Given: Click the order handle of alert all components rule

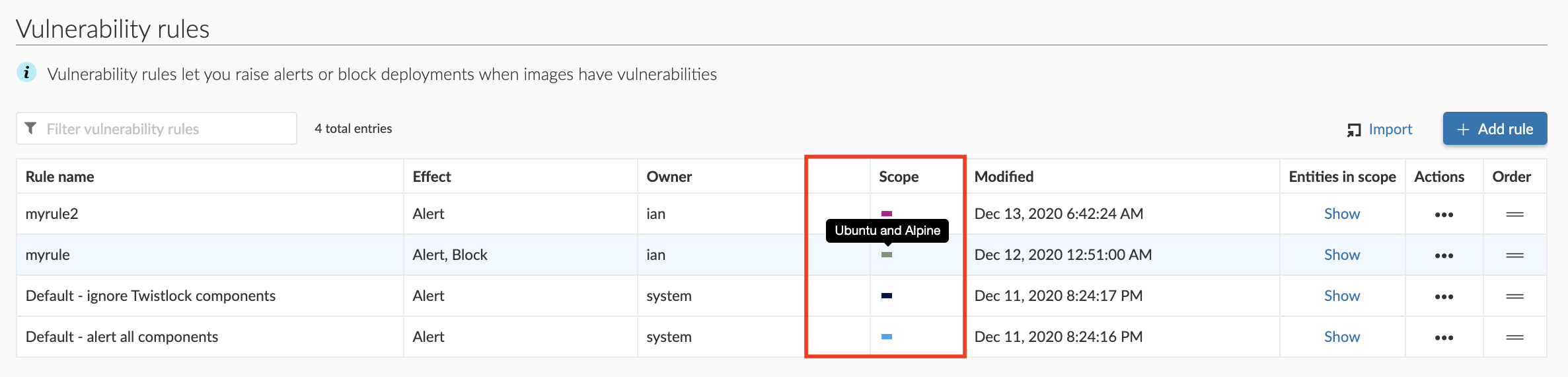Looking at the screenshot, I should point(1514,337).
